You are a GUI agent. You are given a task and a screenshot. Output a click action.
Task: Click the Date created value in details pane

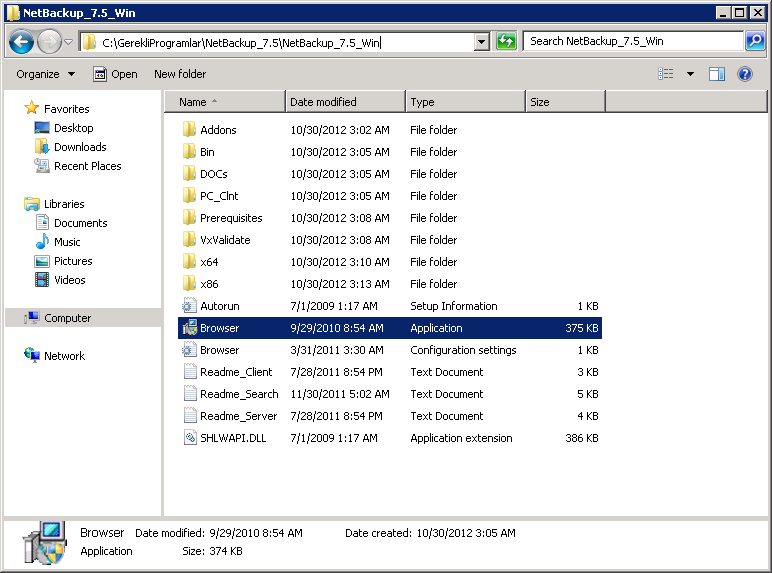pos(466,533)
